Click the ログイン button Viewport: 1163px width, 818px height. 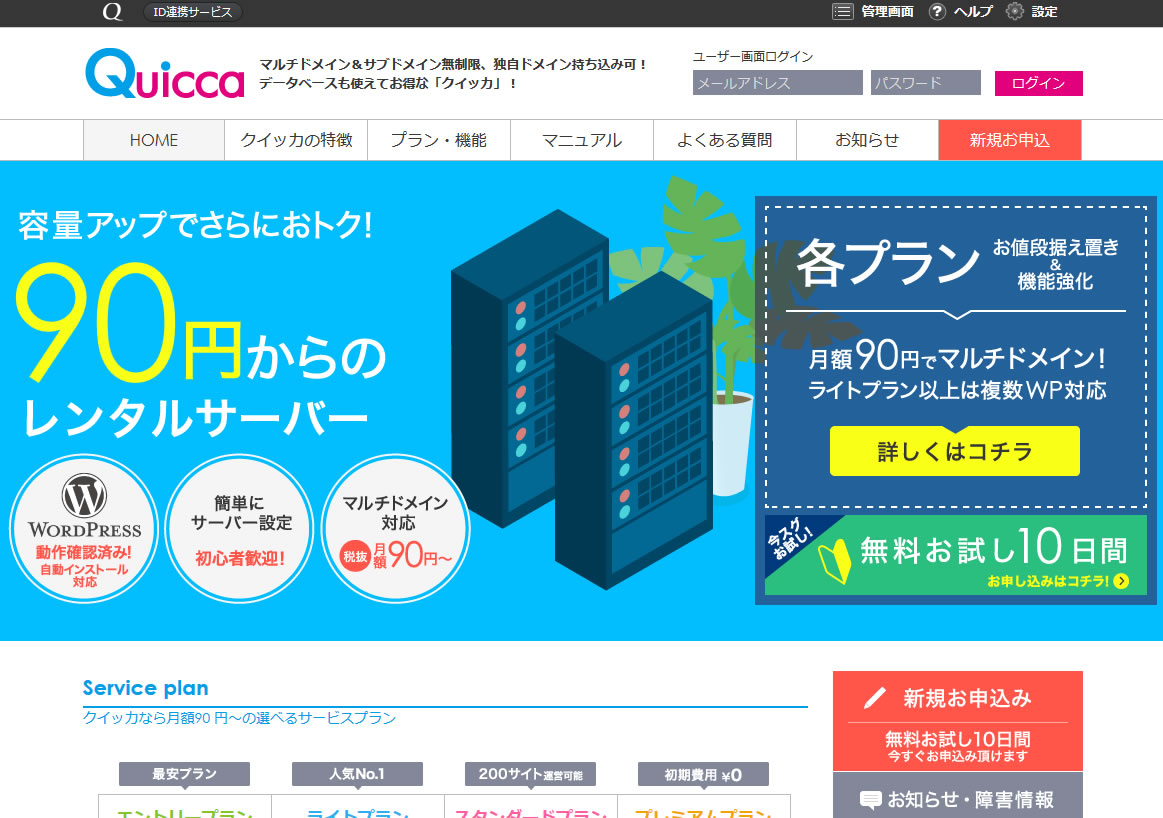[x=1038, y=83]
